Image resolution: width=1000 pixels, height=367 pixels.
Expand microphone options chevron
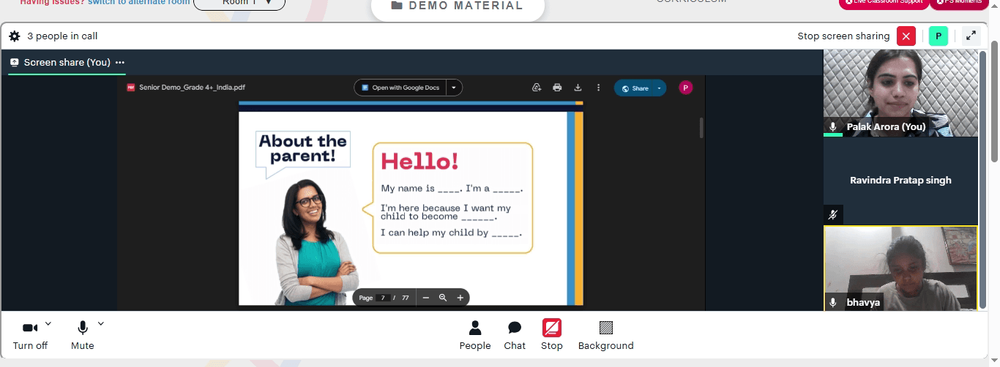[x=100, y=324]
